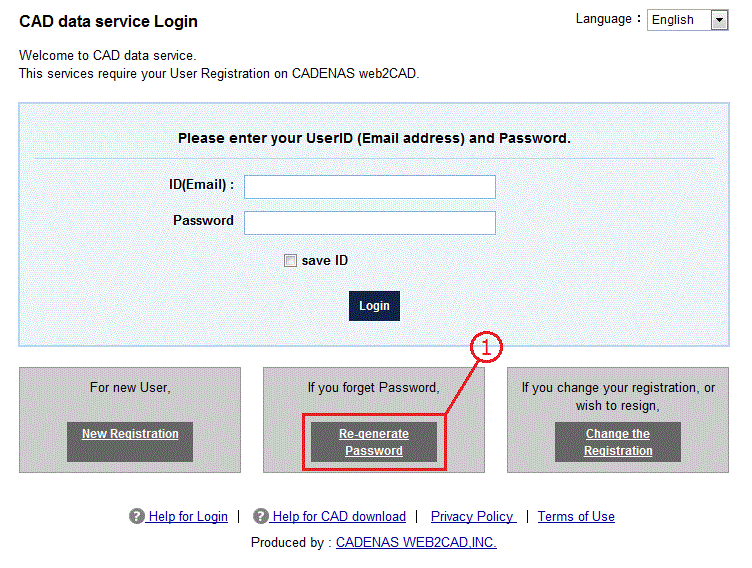This screenshot has height=568, width=752.
Task: View the Privacy Policy link
Action: [x=472, y=516]
